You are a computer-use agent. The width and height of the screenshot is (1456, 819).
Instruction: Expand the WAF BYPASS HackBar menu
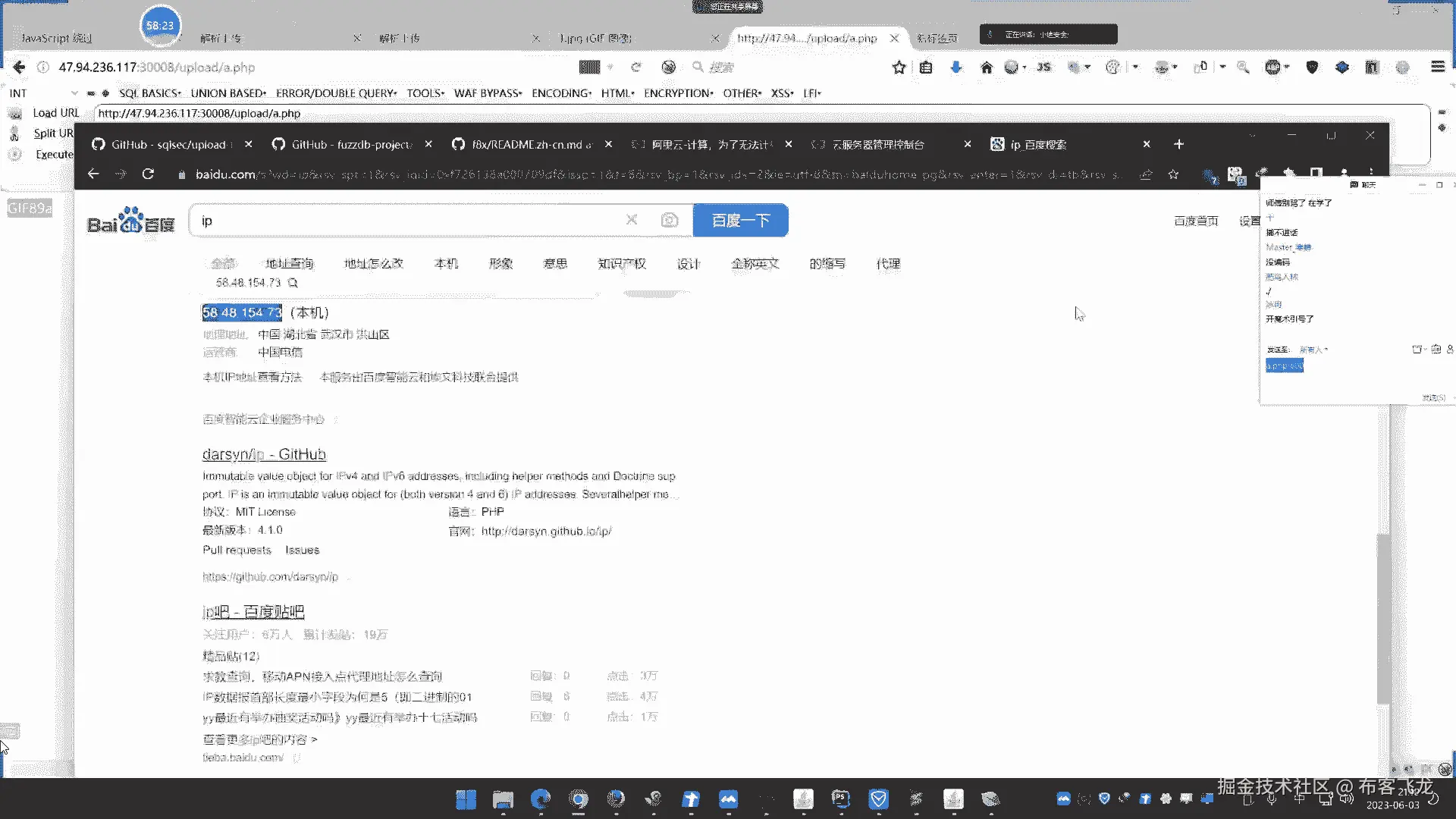488,93
